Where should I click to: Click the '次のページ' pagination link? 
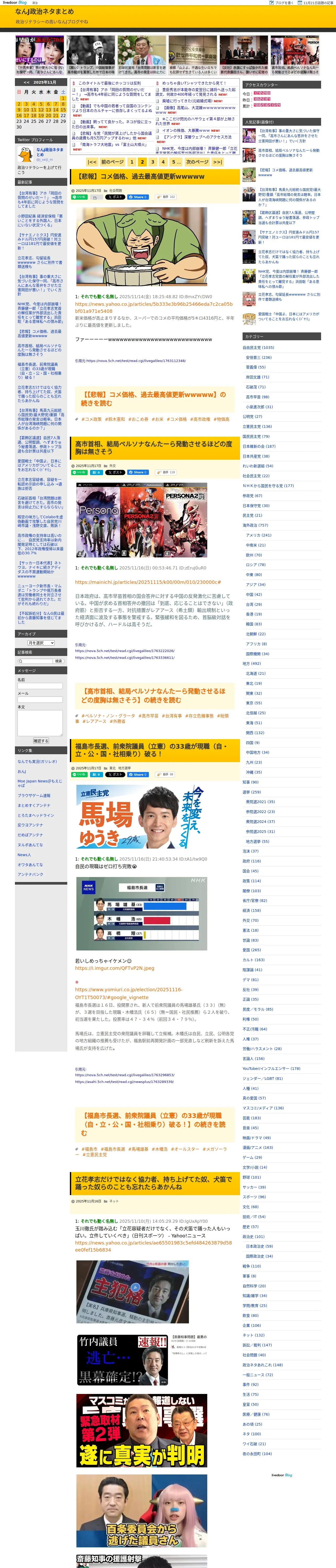click(x=197, y=162)
